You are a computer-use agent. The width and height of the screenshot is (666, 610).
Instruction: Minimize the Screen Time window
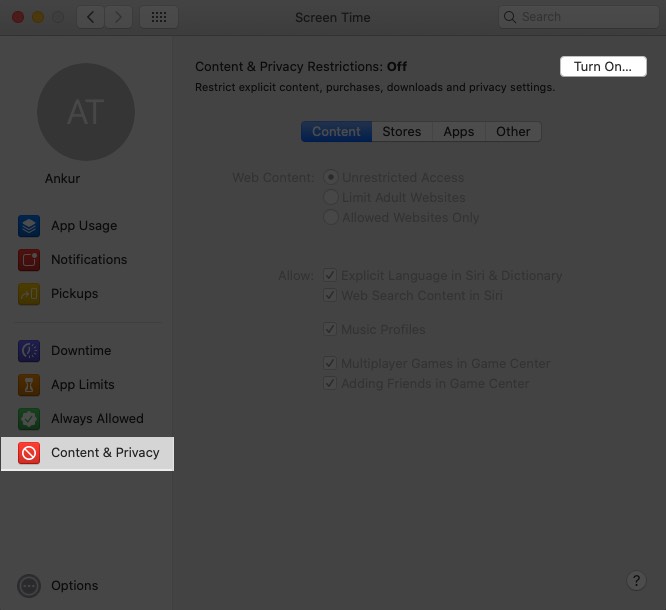pyautogui.click(x=38, y=17)
